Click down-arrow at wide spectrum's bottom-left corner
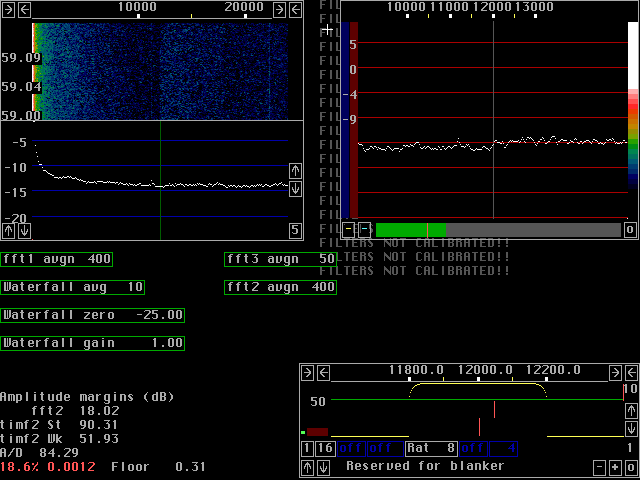This screenshot has width=640, height=480. (x=24, y=231)
